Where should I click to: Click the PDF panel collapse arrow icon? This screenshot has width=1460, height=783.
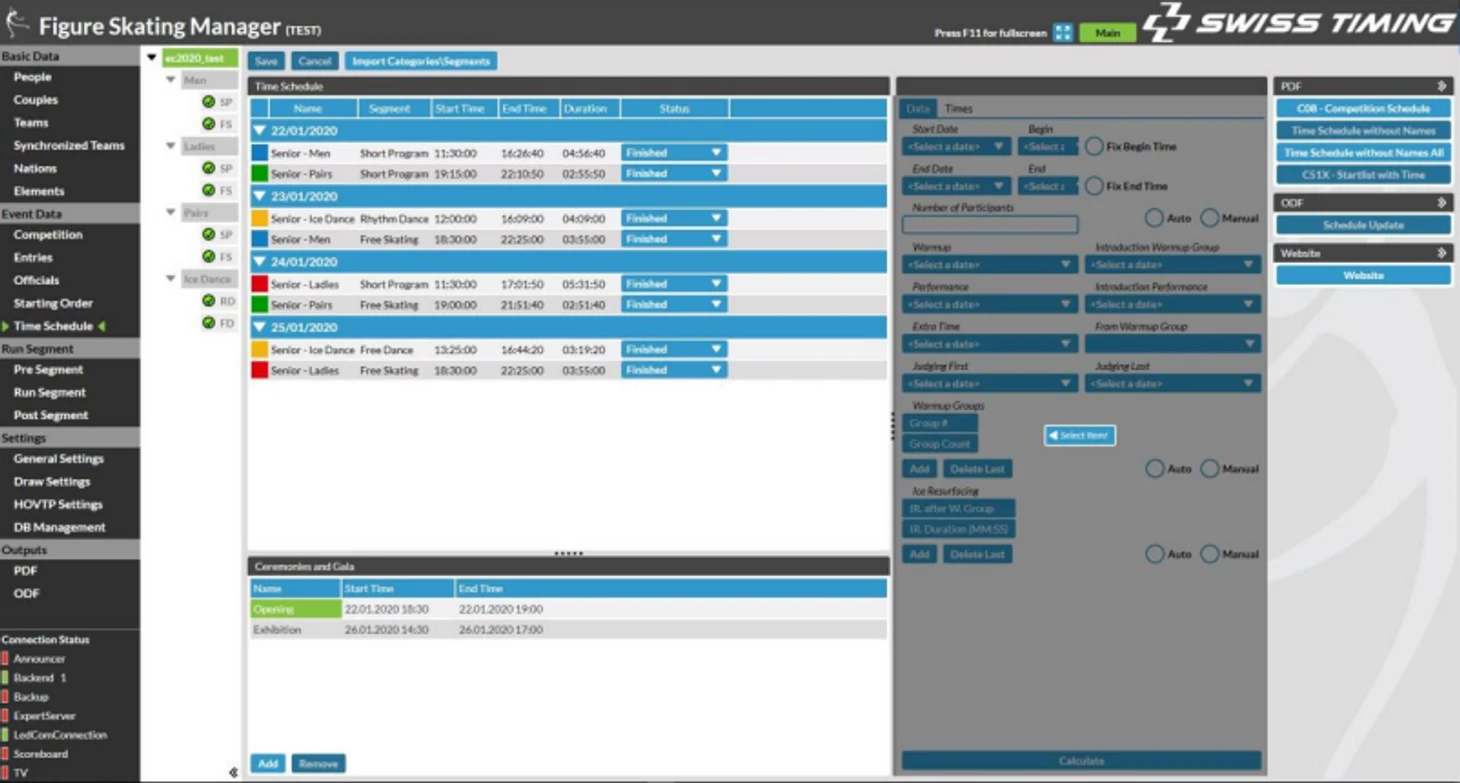tap(1441, 87)
